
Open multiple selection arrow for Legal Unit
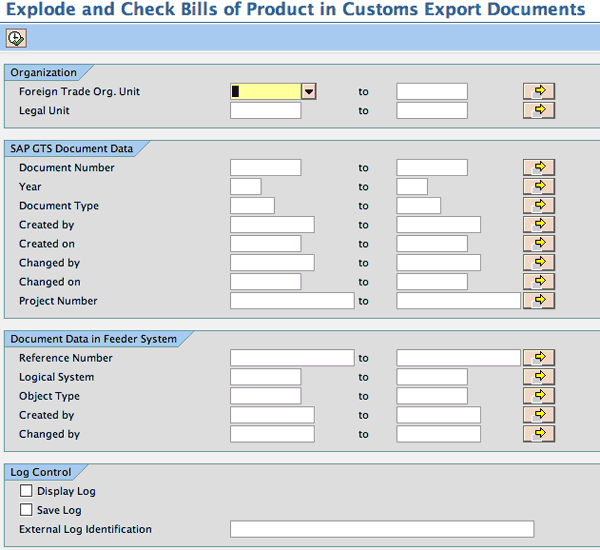(x=539, y=110)
